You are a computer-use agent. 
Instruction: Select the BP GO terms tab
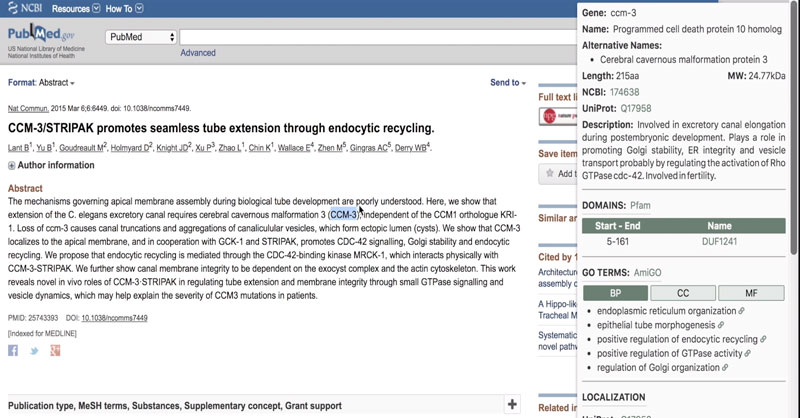[x=614, y=293]
